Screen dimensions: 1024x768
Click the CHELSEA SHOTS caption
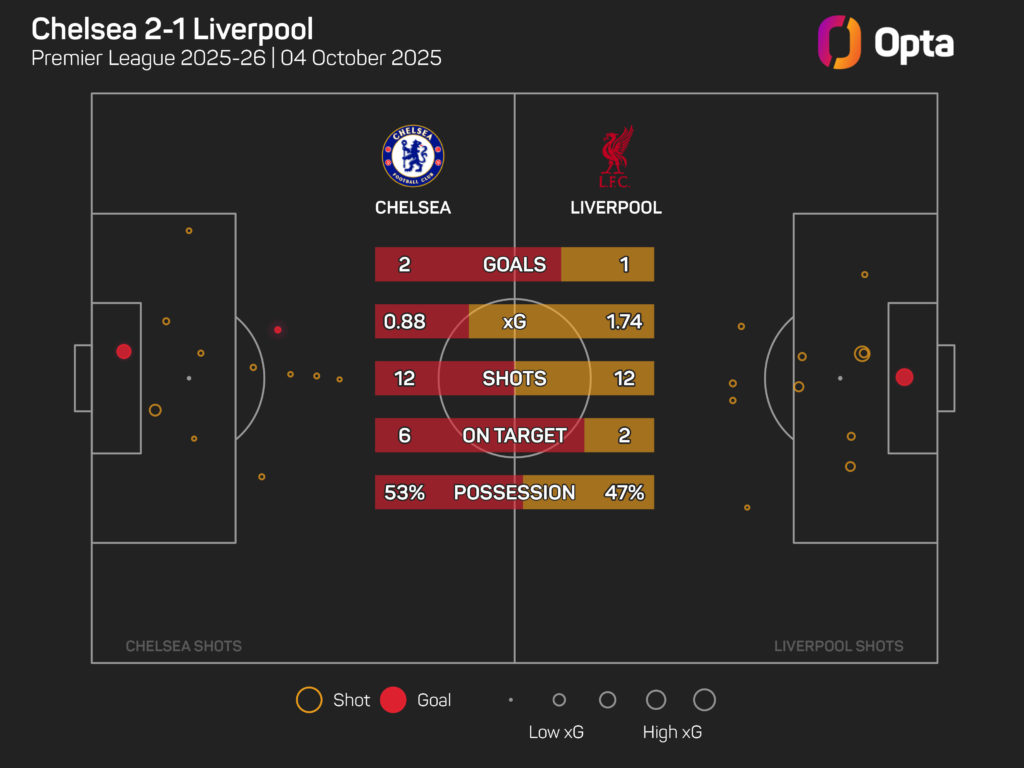click(x=183, y=646)
